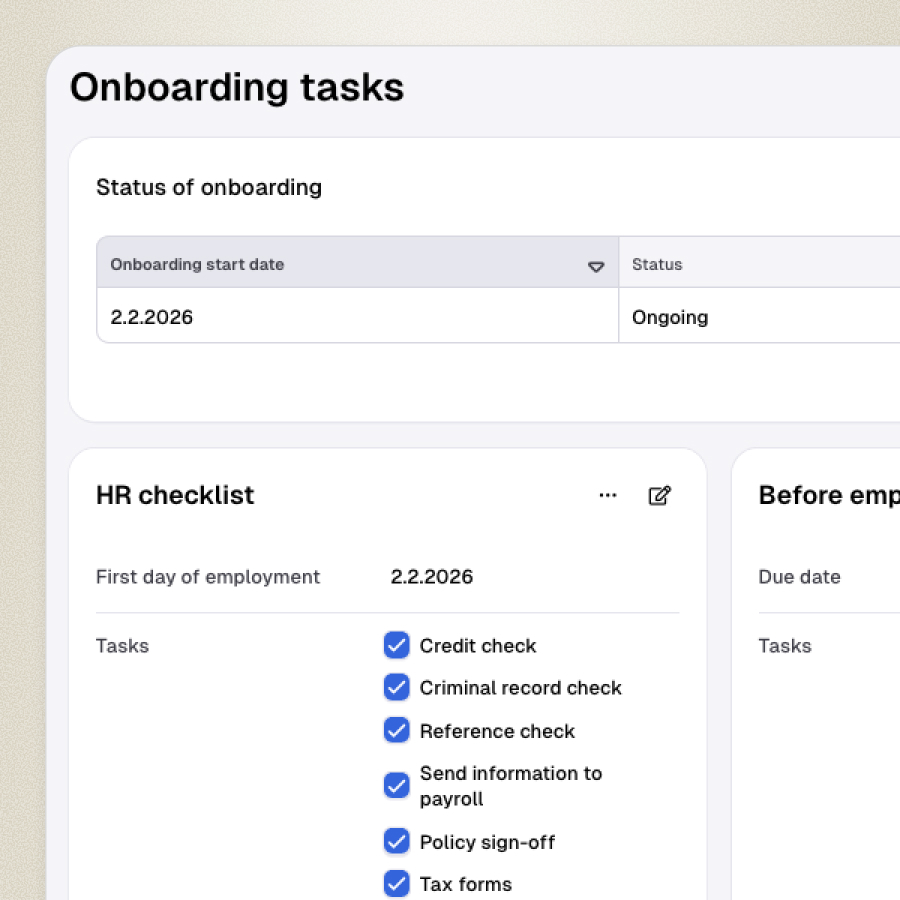Click the sort chevron on Onboarding start date

click(x=596, y=266)
